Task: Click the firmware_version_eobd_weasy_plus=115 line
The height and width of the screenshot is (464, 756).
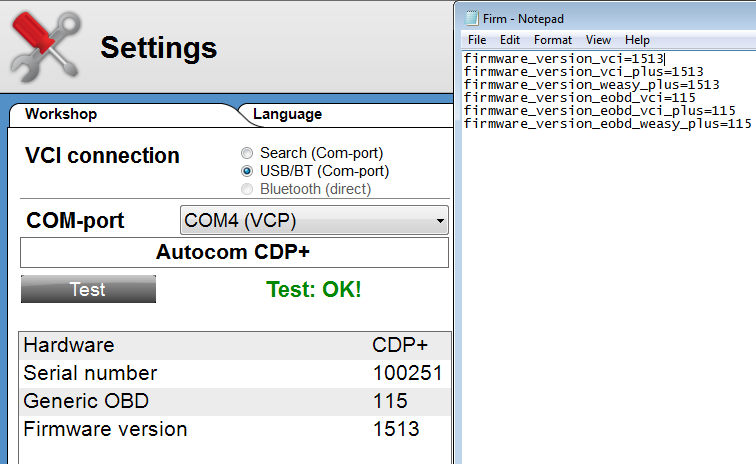Action: (x=608, y=124)
